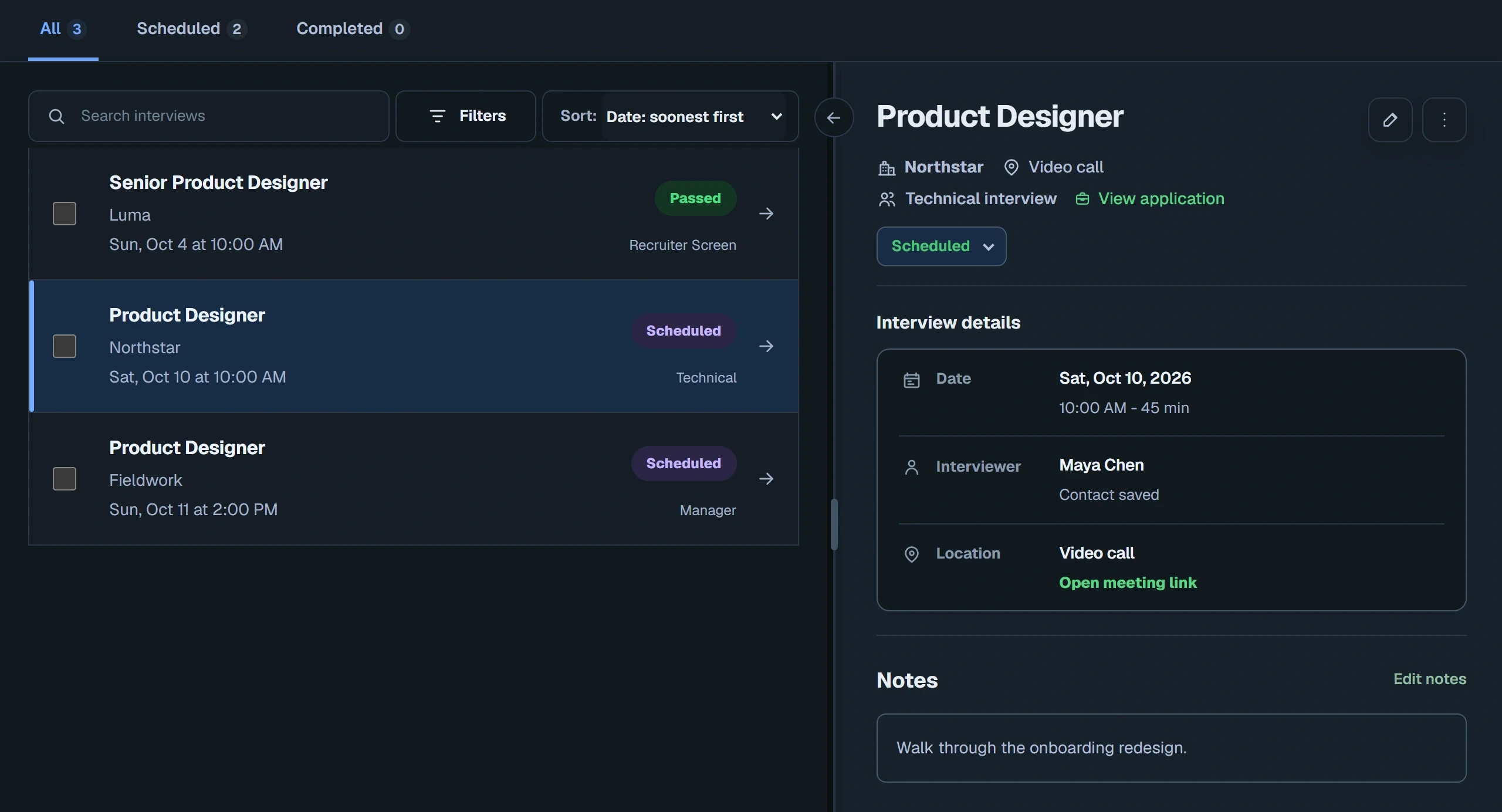The width and height of the screenshot is (1502, 812).
Task: Click 'Contact saved' text
Action: [x=1109, y=495]
